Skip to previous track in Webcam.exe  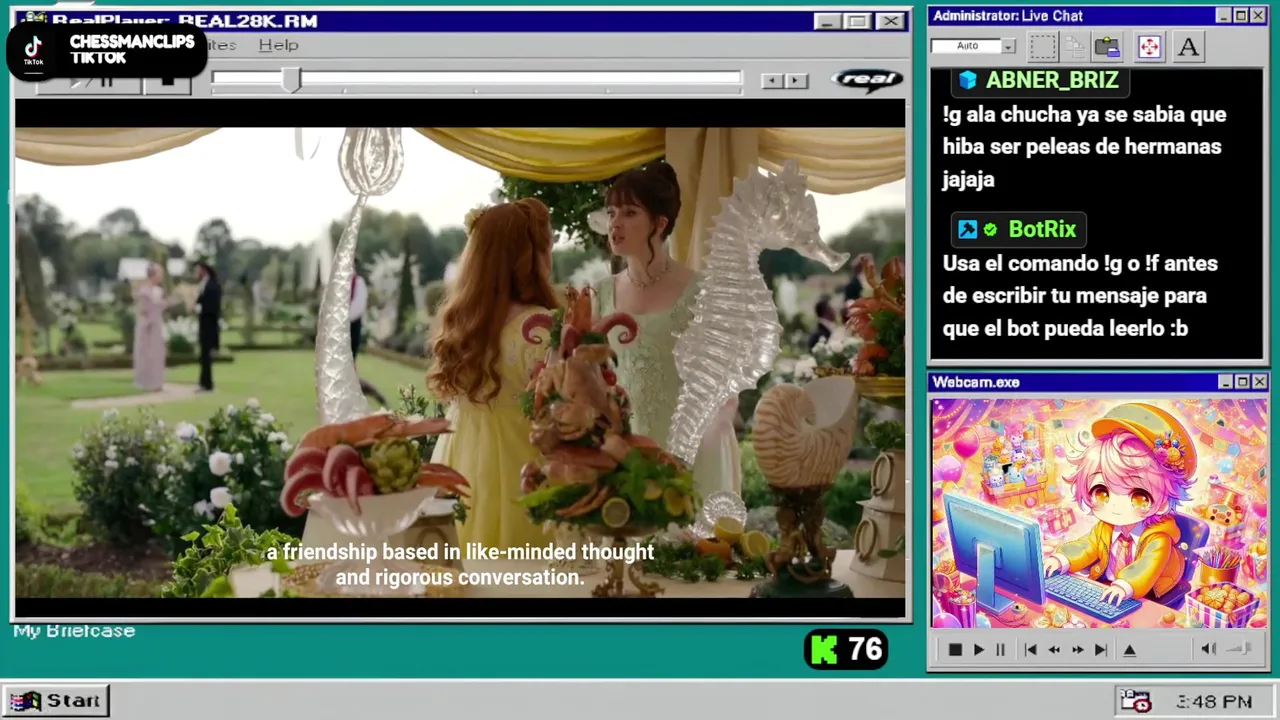[x=1030, y=649]
